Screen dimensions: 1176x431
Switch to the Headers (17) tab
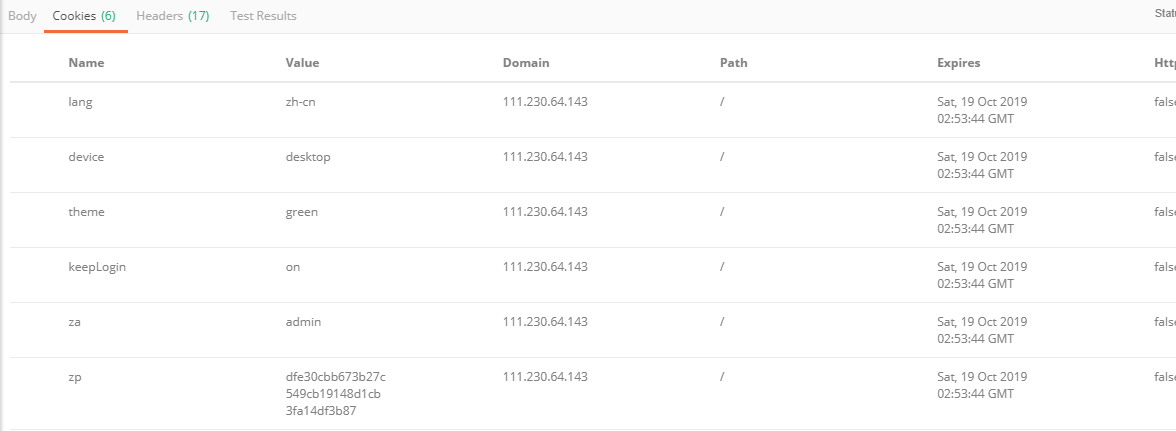click(172, 16)
